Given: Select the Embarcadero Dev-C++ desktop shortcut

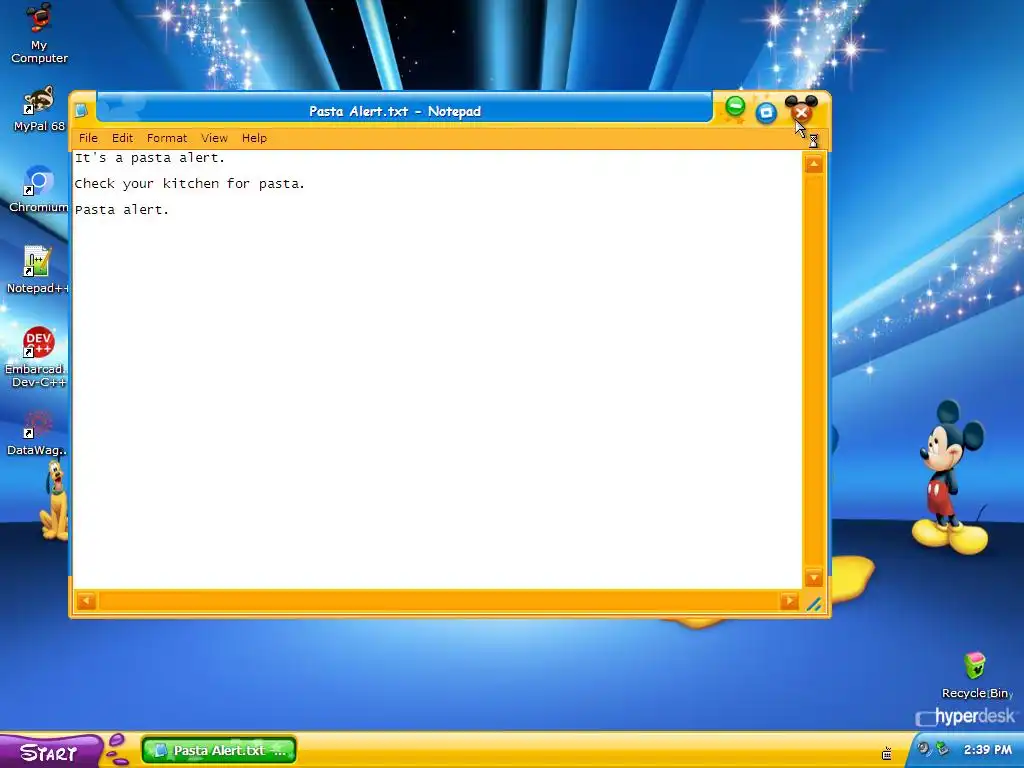Looking at the screenshot, I should tap(38, 357).
